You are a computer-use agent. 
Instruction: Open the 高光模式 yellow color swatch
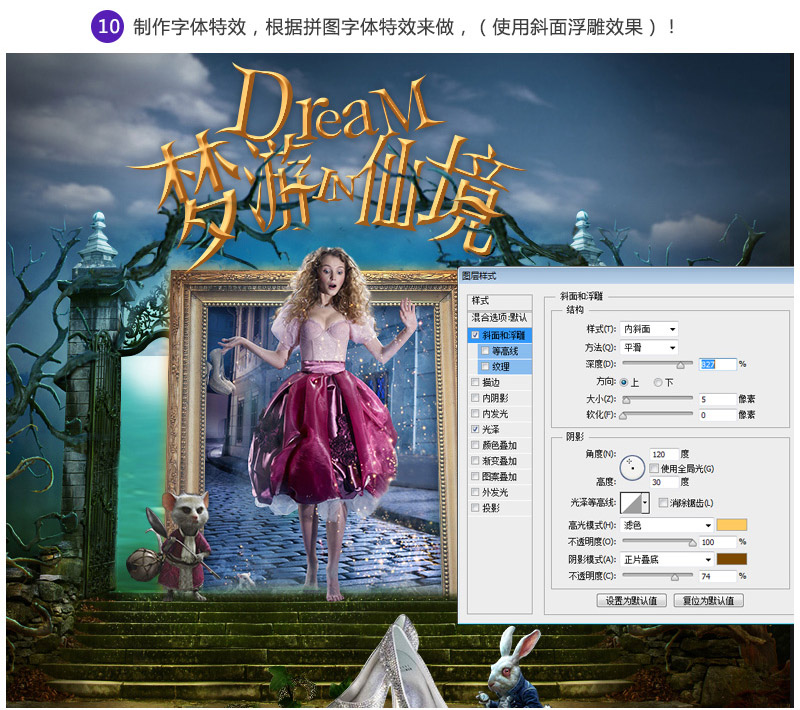point(732,525)
